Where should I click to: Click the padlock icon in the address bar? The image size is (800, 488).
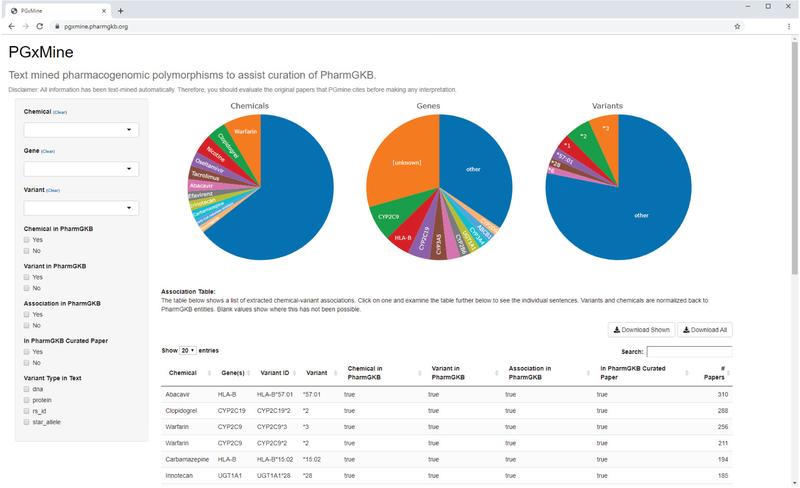pyautogui.click(x=58, y=27)
